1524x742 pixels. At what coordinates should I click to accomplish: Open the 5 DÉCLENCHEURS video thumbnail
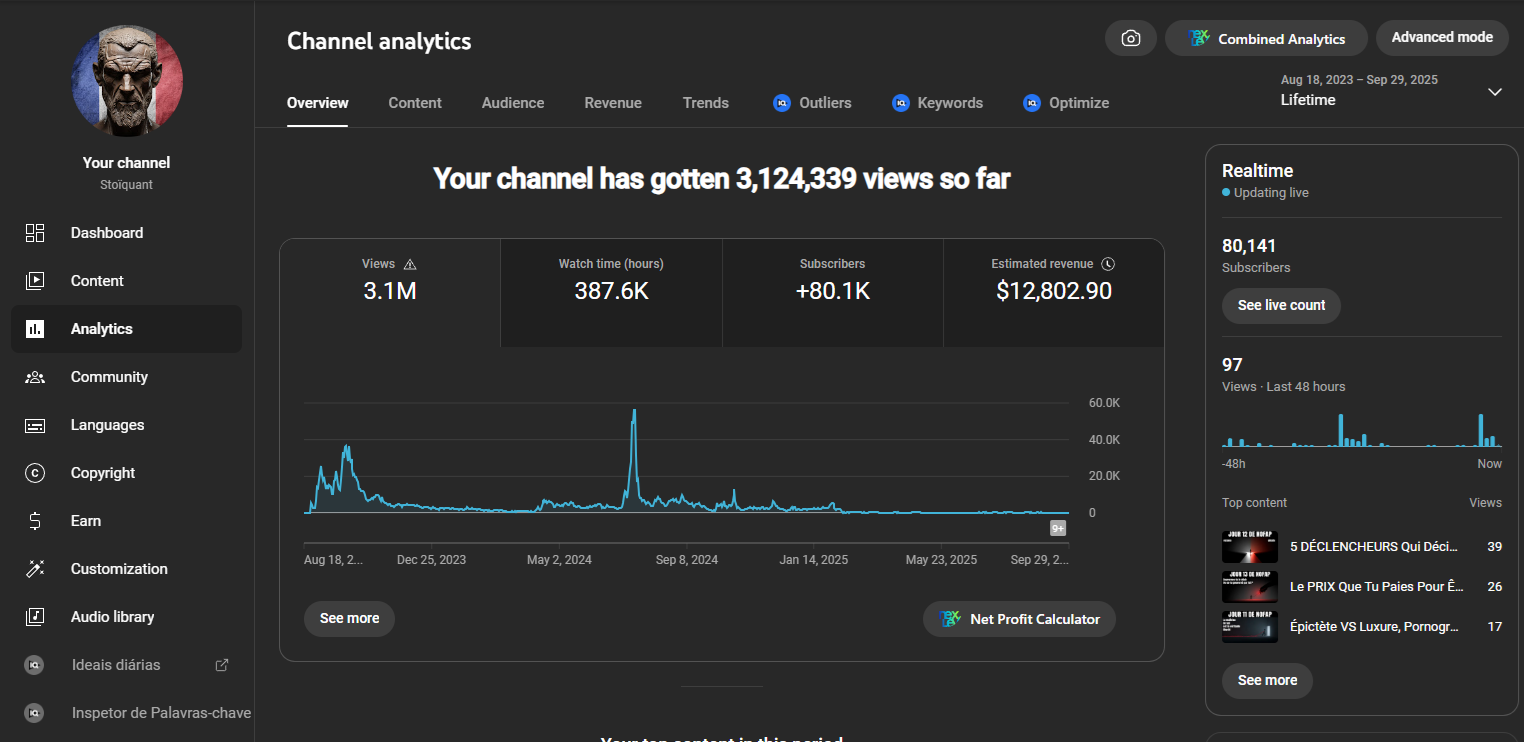tap(1250, 547)
